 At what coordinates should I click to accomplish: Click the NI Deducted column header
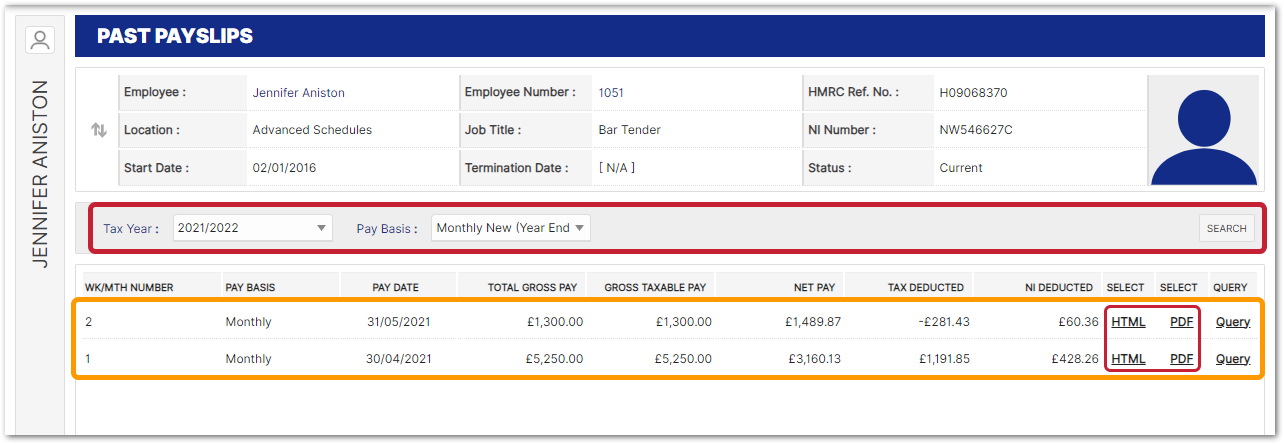[1058, 287]
